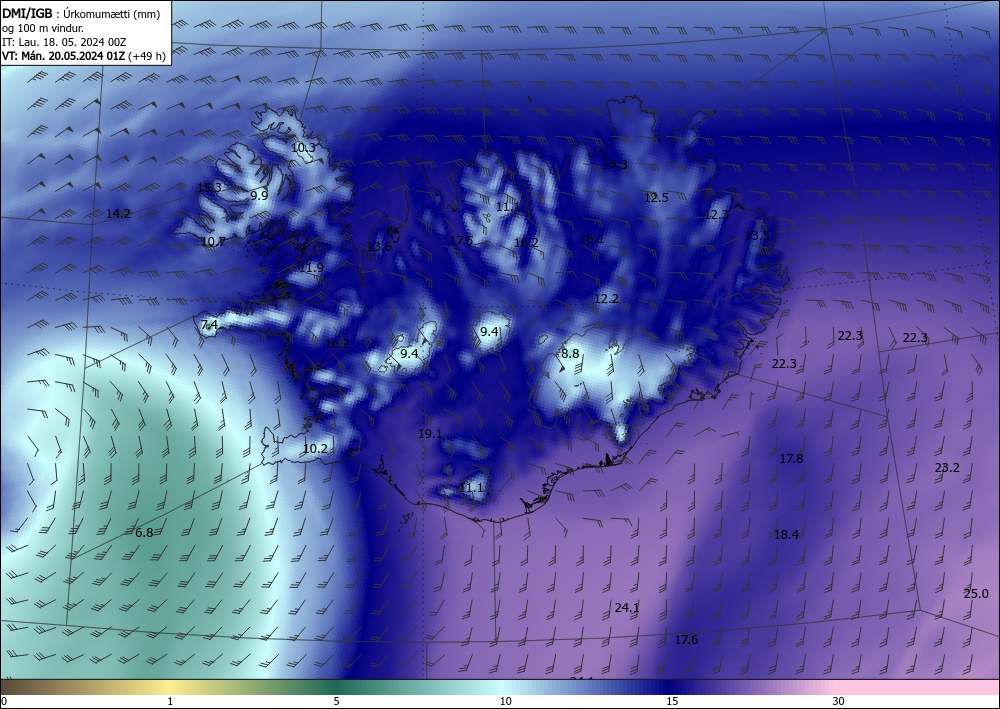Select the "og 100 m vindur." legend line
The width and height of the screenshot is (1000, 709).
(43, 28)
